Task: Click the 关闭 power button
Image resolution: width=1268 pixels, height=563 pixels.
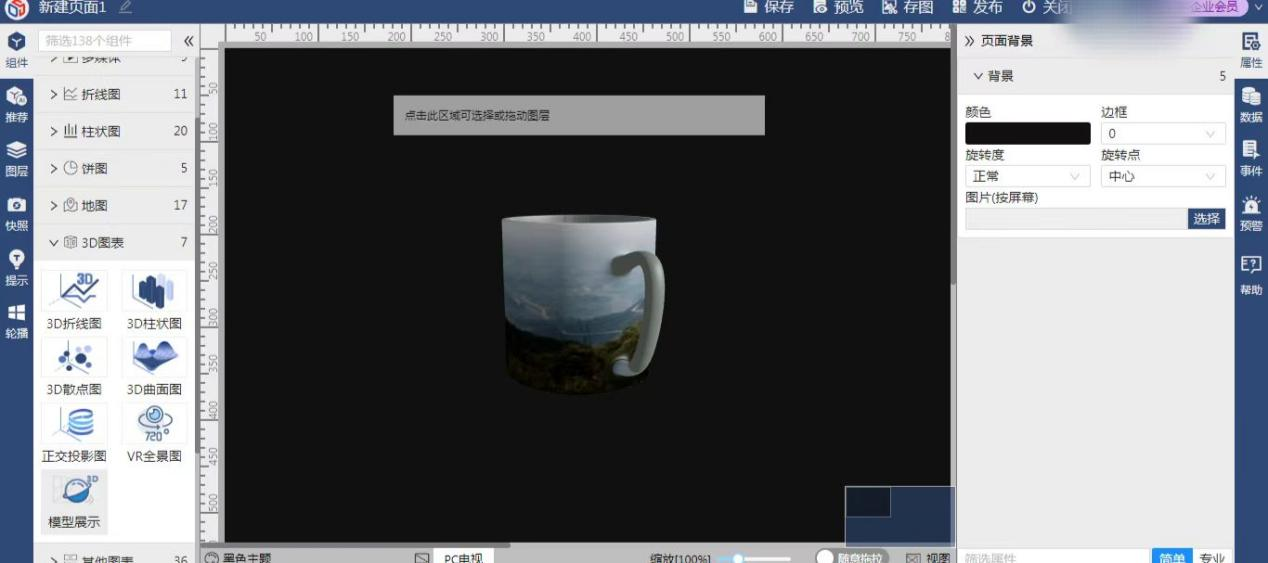Action: pyautogui.click(x=1047, y=6)
